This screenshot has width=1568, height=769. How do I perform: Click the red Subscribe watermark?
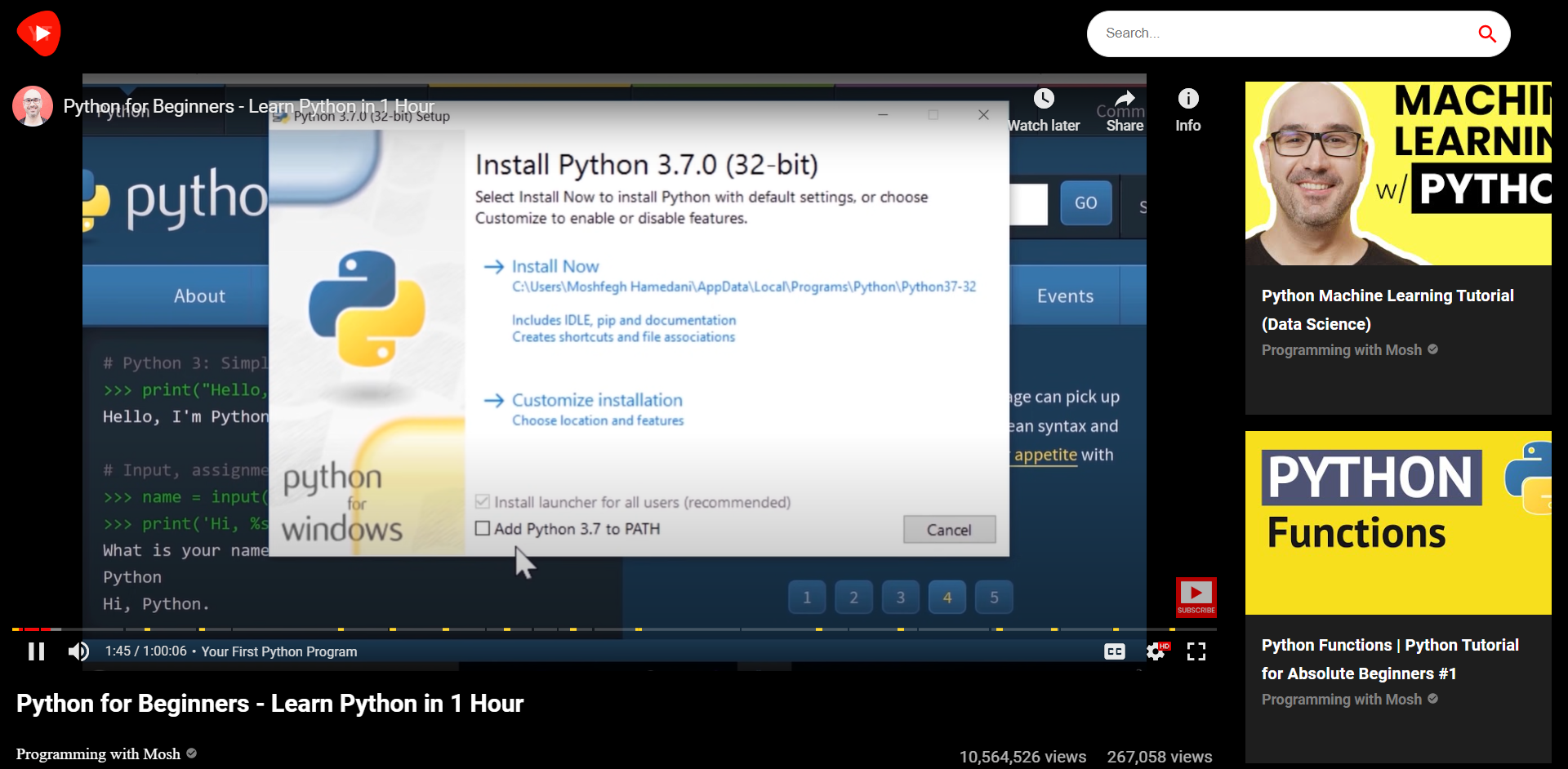tap(1196, 597)
